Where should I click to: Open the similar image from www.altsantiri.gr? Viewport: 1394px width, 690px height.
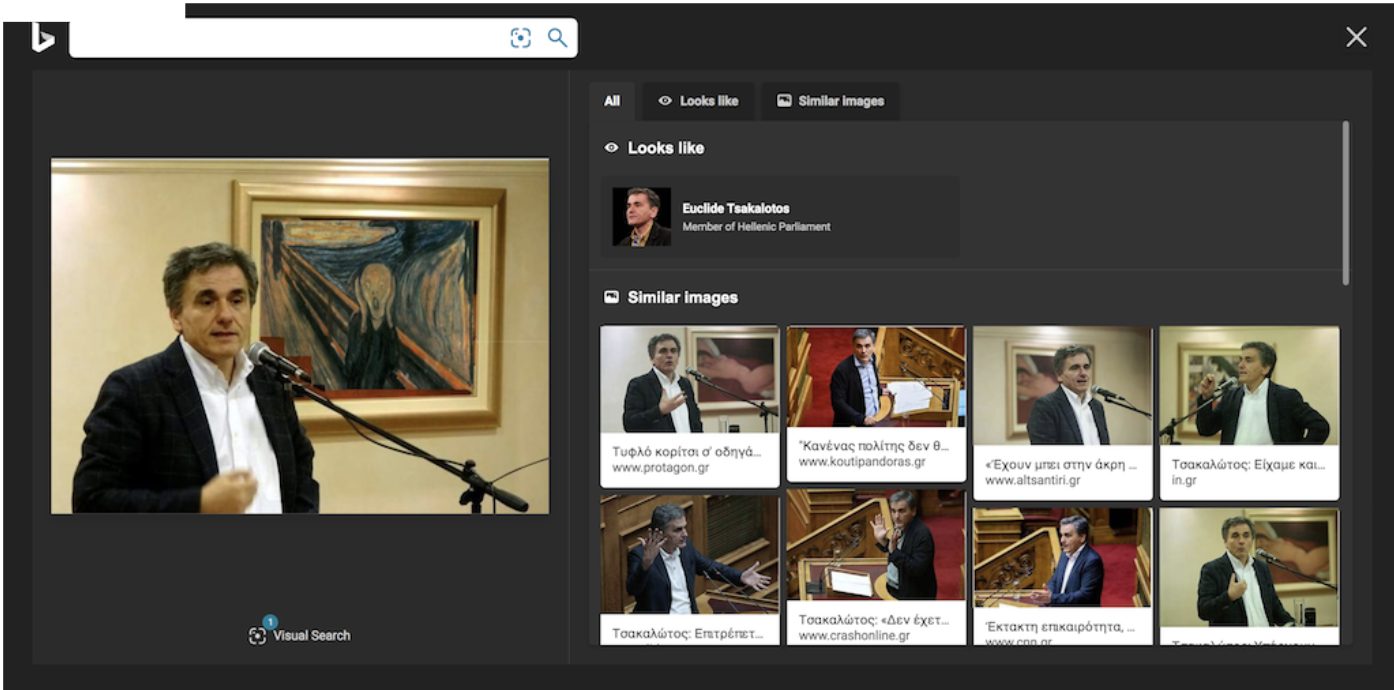pyautogui.click(x=1061, y=385)
